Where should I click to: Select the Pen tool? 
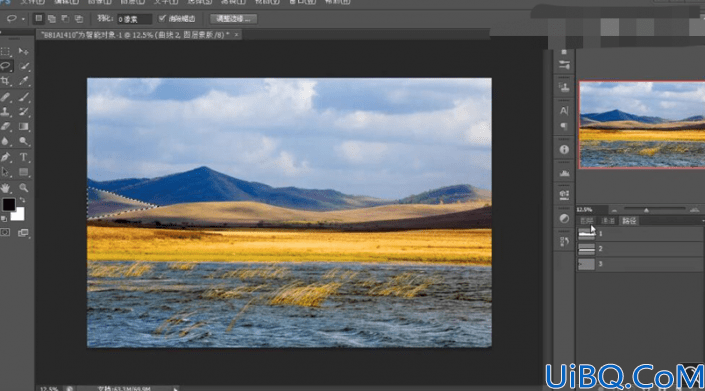coord(6,157)
